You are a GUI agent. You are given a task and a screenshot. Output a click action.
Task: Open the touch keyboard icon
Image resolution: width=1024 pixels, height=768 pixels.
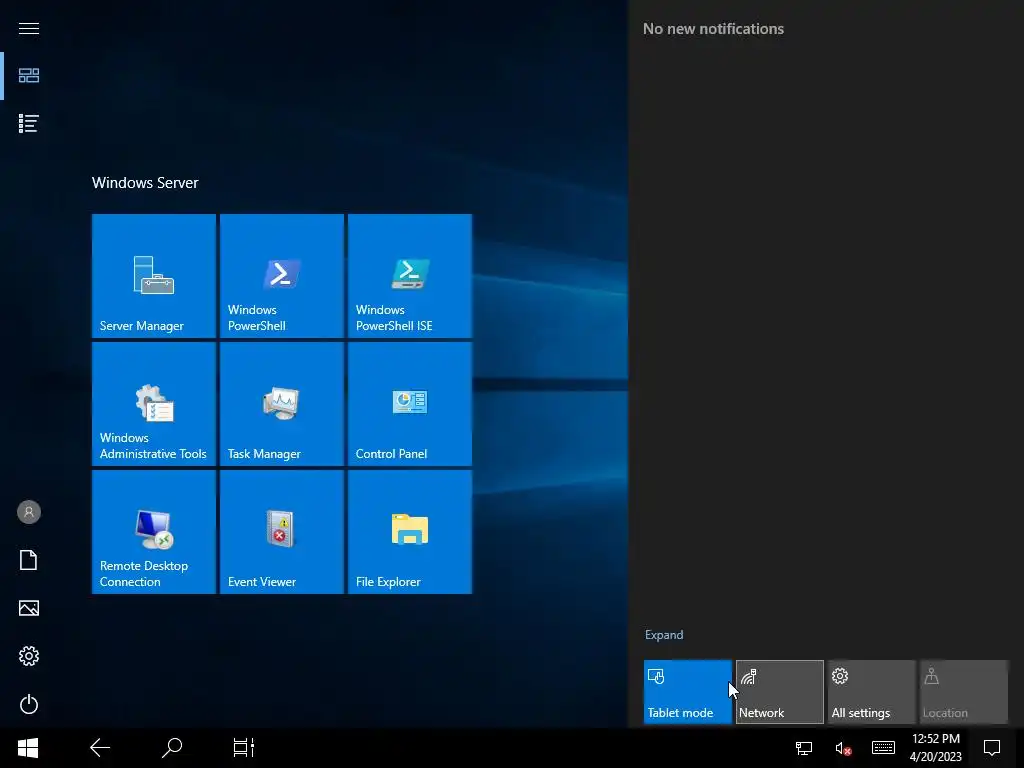click(x=884, y=748)
